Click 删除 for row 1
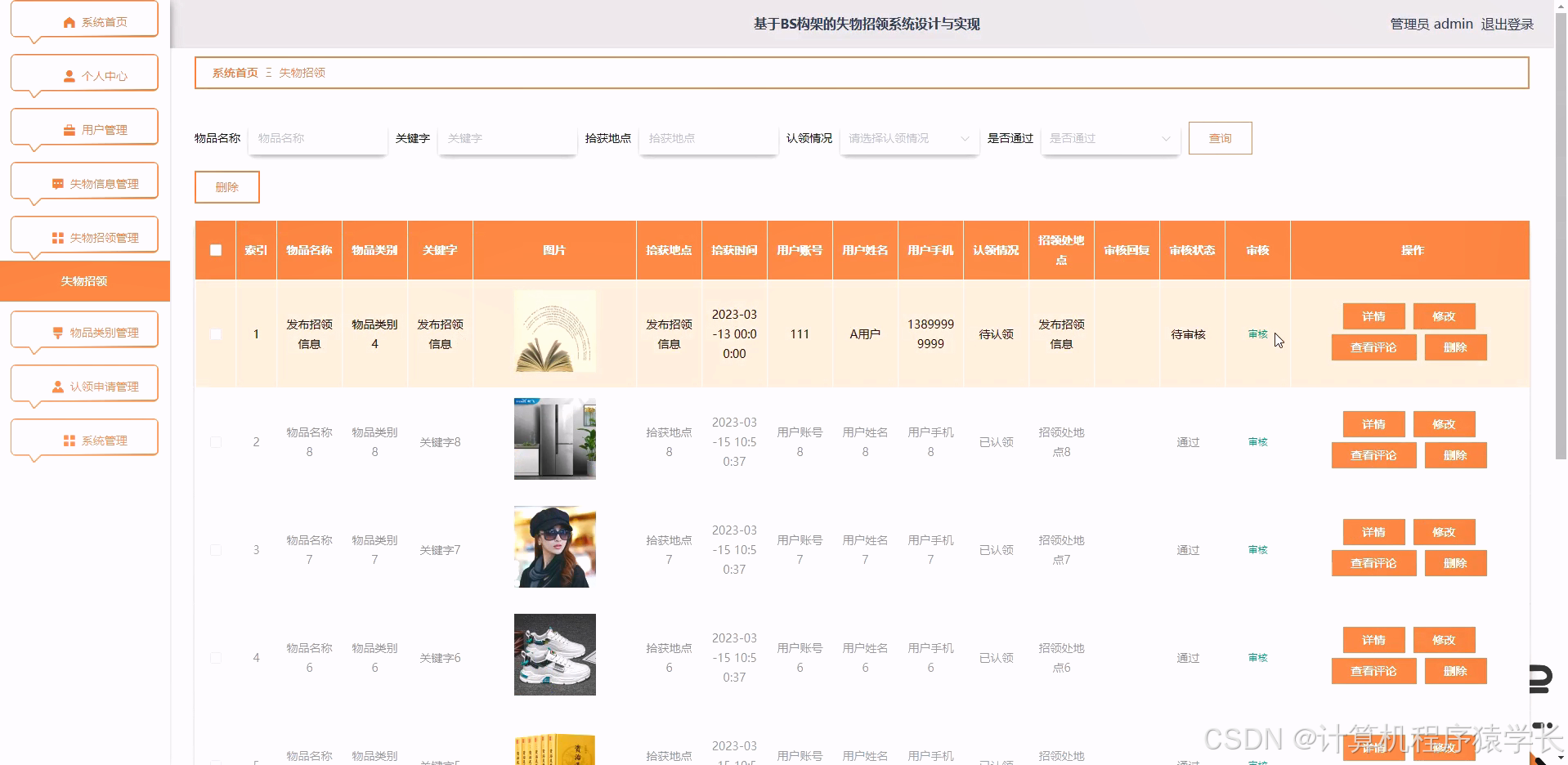Screen dimensions: 1568x765 coord(1455,347)
